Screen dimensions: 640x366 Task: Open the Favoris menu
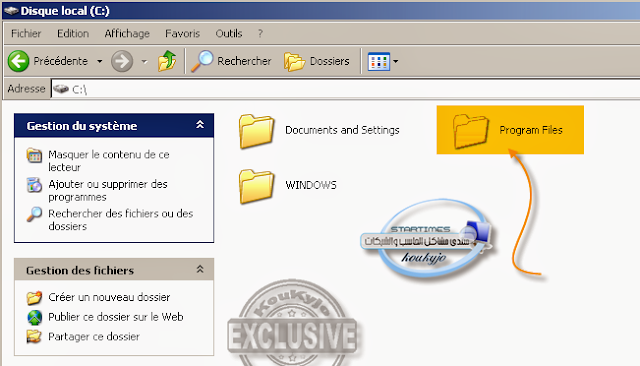182,33
